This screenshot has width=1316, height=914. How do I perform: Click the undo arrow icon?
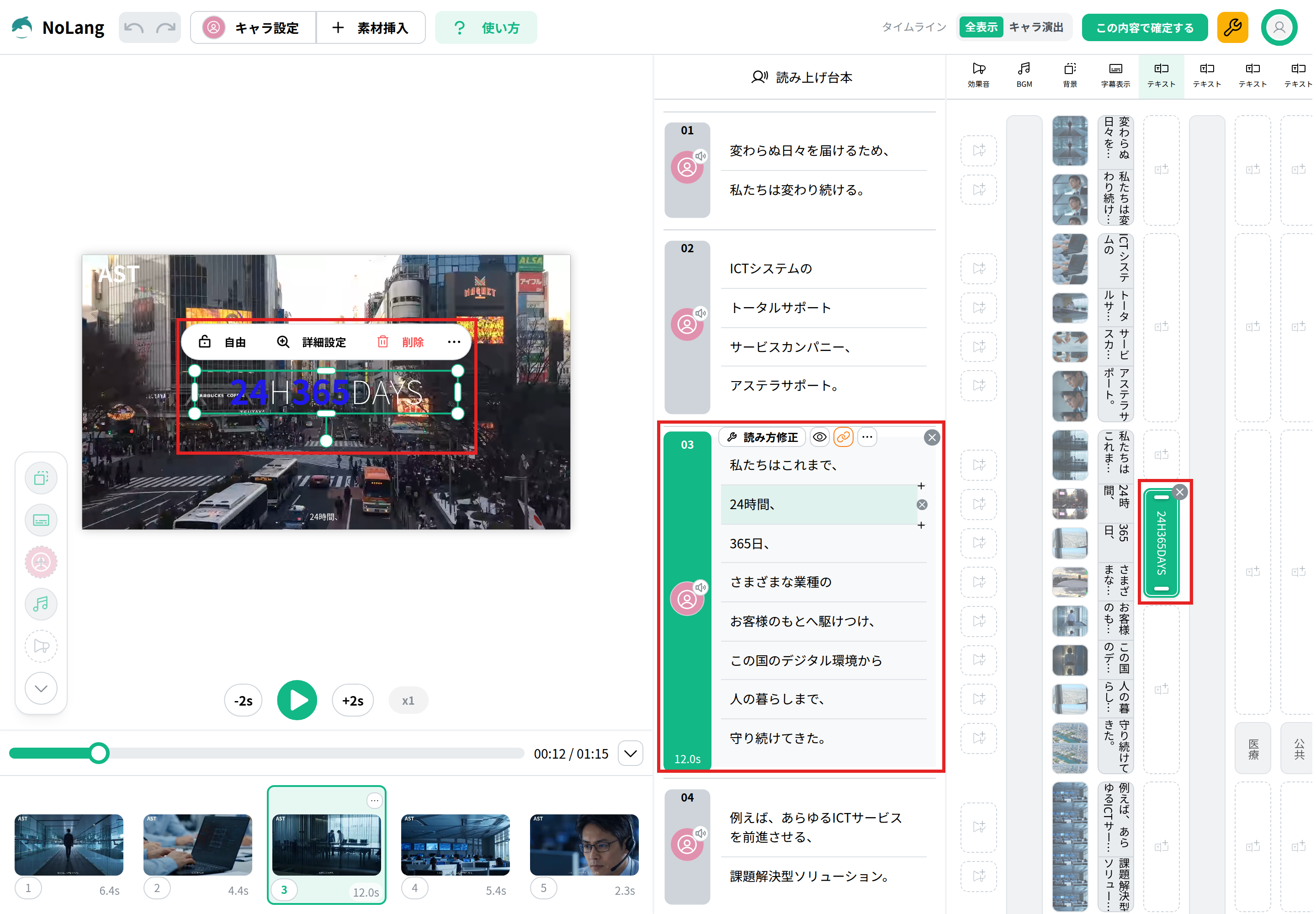134,27
